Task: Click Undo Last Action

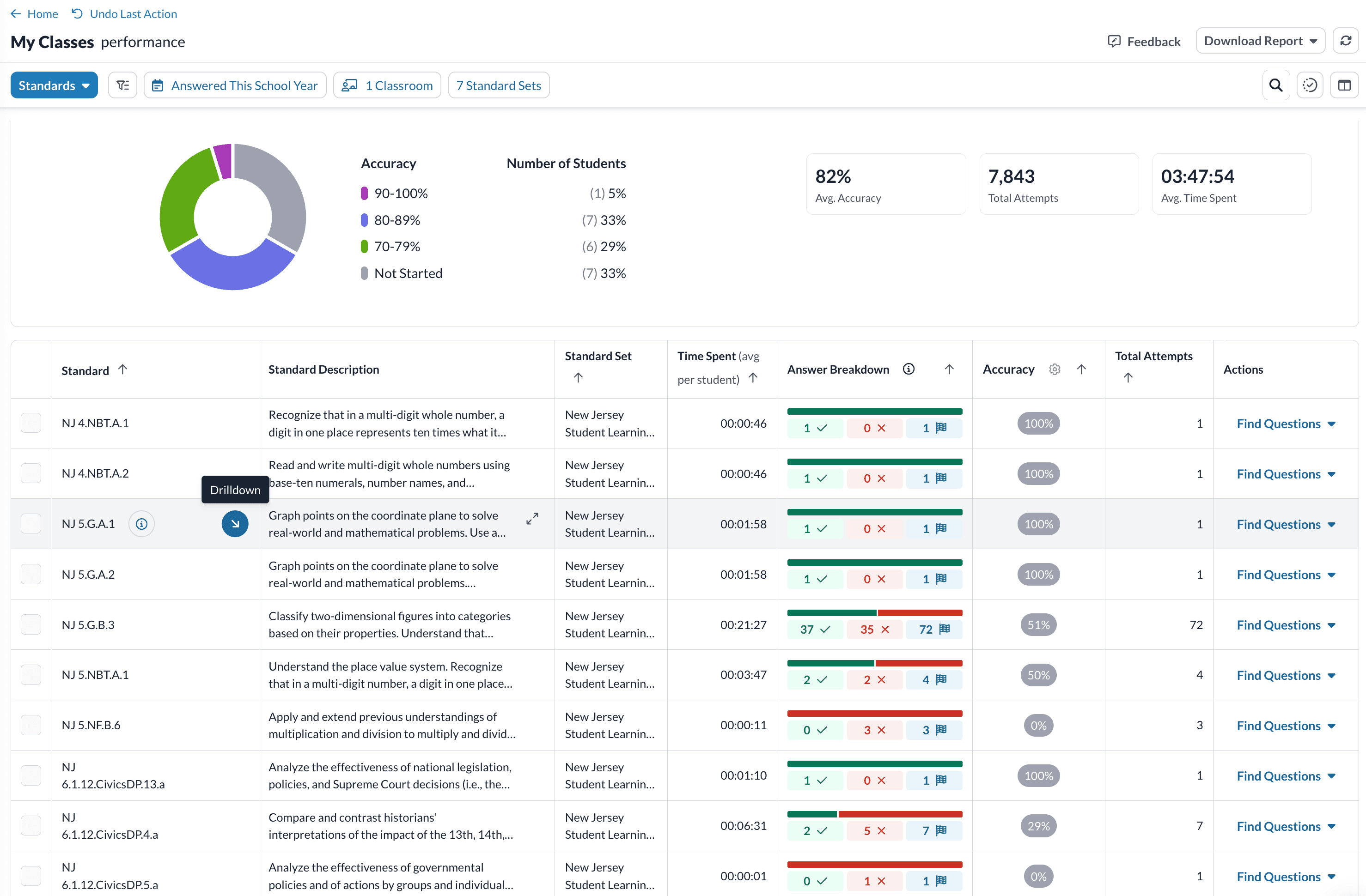Action: 125,14
